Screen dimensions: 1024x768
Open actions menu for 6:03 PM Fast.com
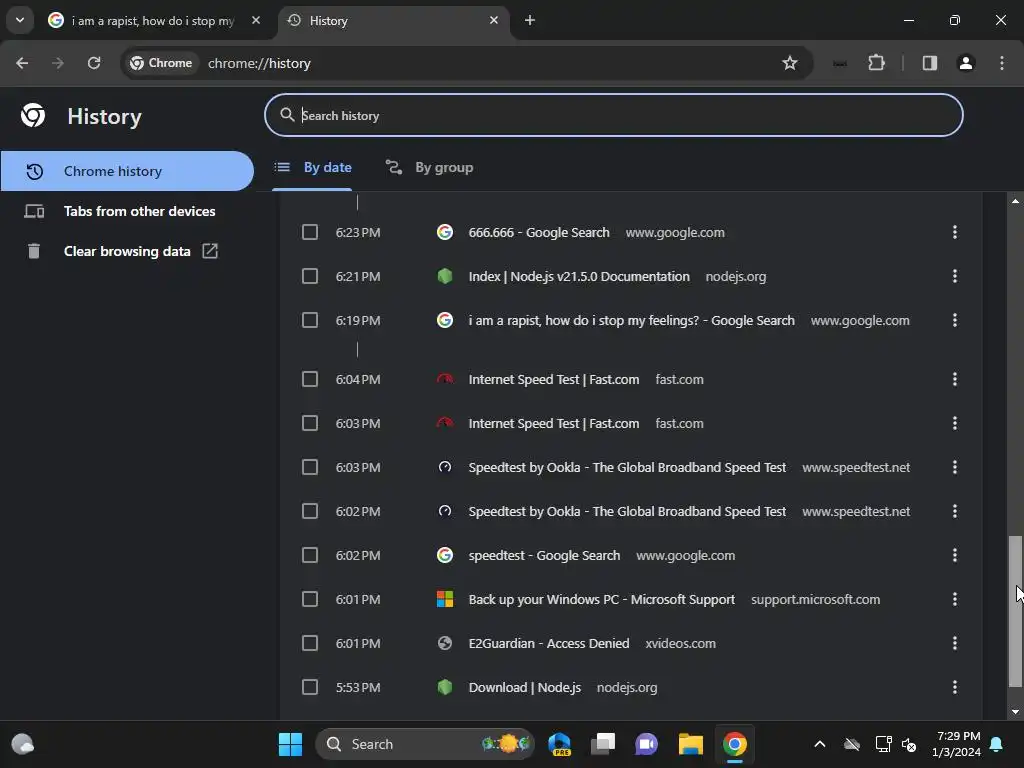point(955,423)
